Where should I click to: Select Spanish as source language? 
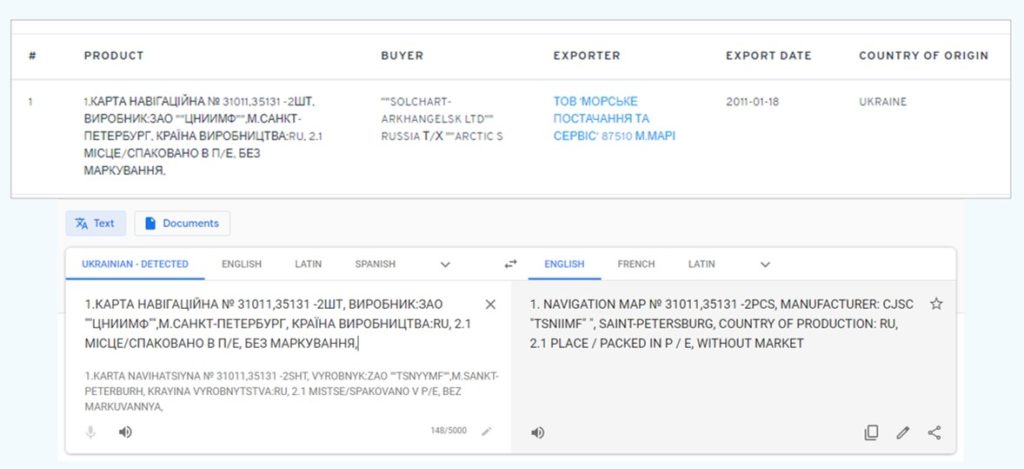[376, 264]
